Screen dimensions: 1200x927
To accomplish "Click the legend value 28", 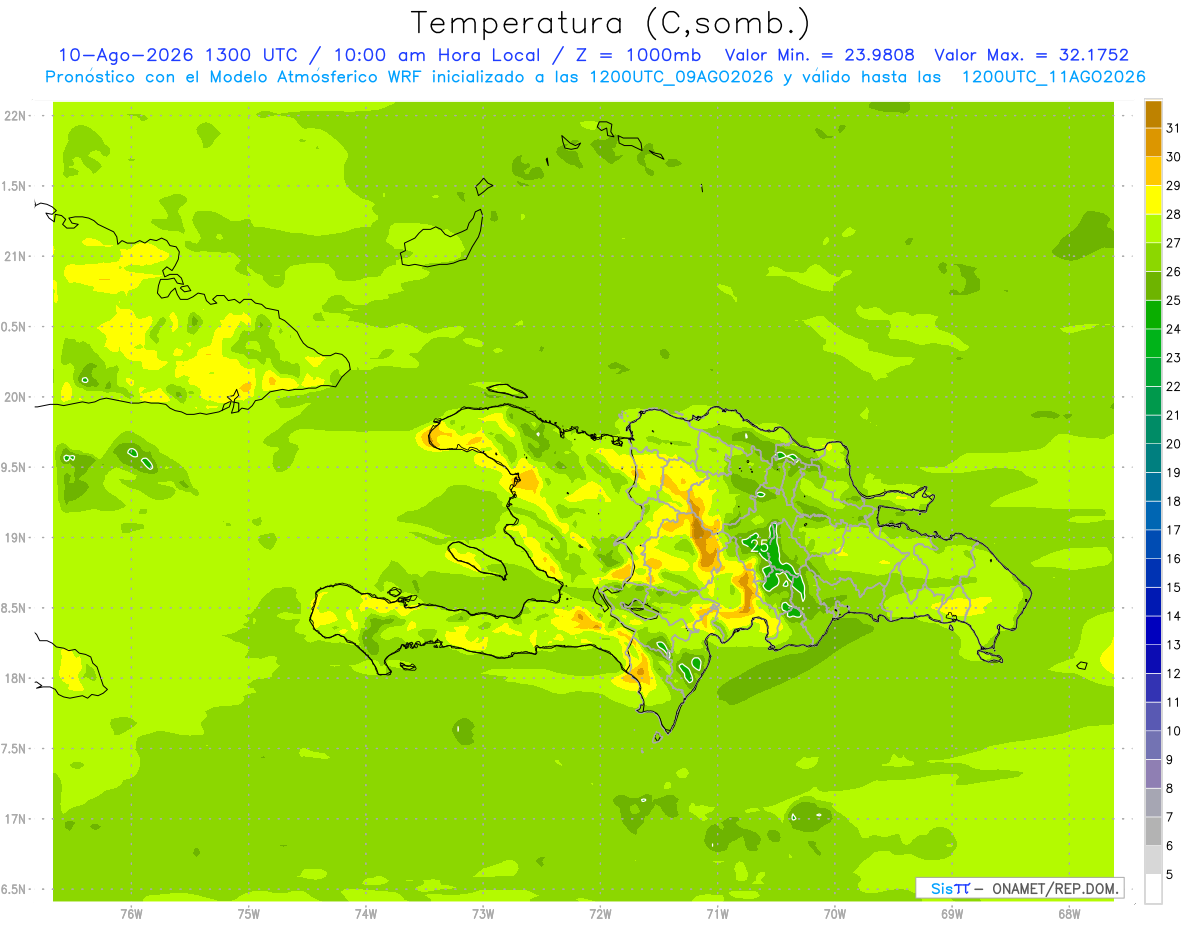I will pos(1174,214).
